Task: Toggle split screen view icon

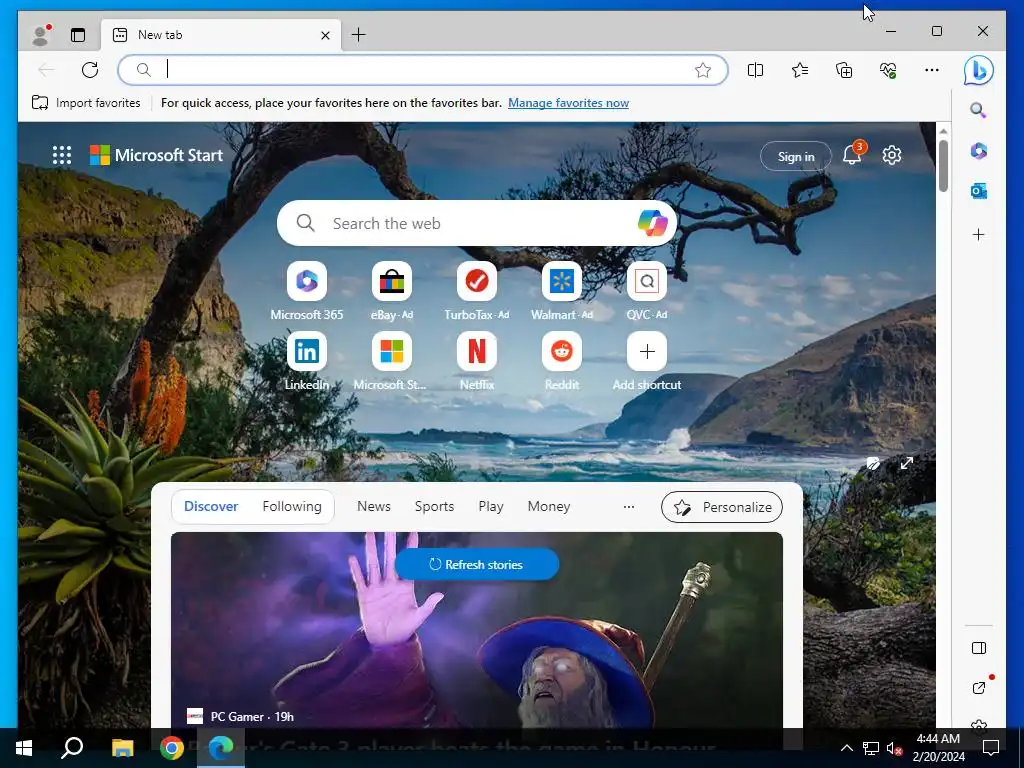Action: (756, 70)
